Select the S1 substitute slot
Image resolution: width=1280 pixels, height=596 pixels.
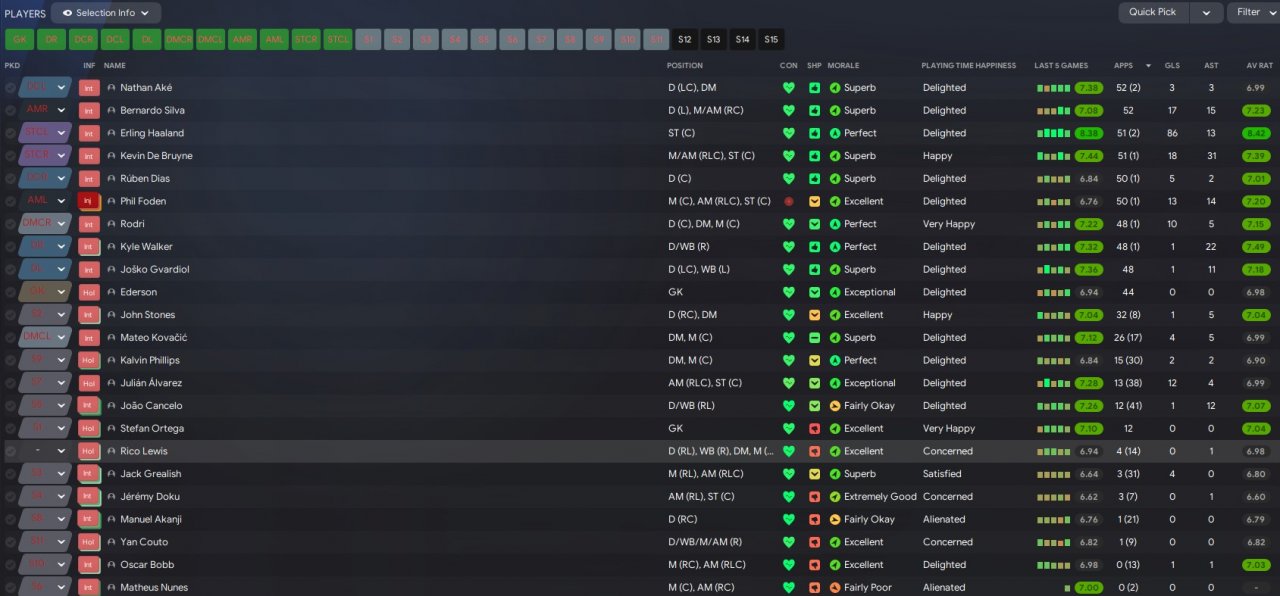coord(368,40)
